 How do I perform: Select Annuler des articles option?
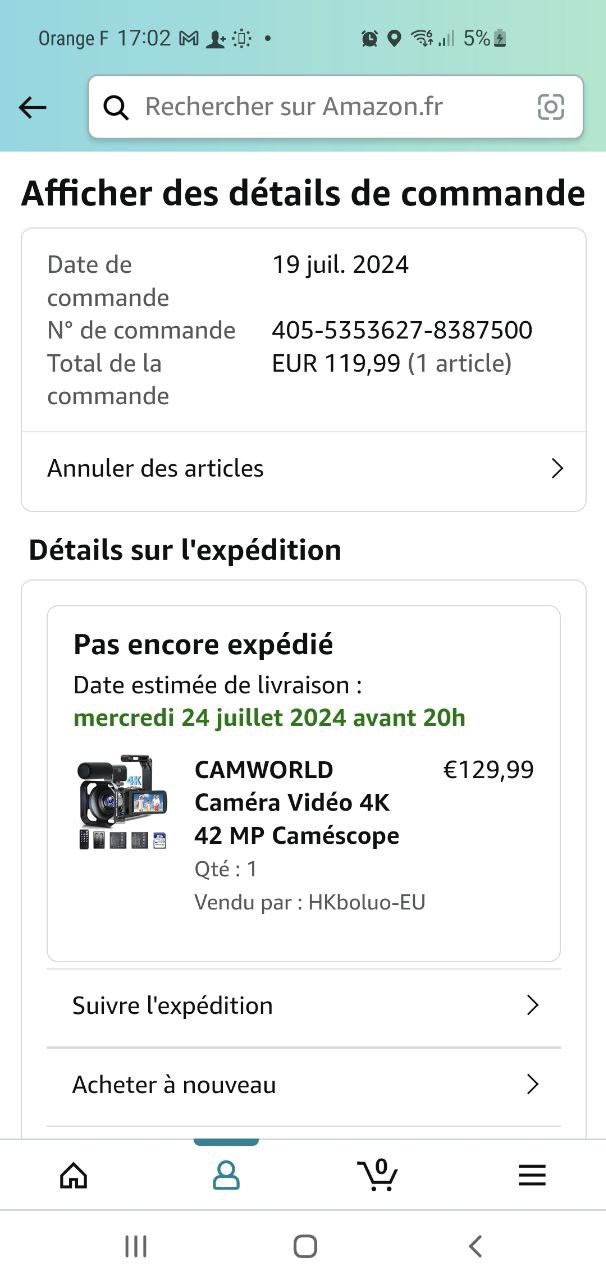(x=304, y=468)
